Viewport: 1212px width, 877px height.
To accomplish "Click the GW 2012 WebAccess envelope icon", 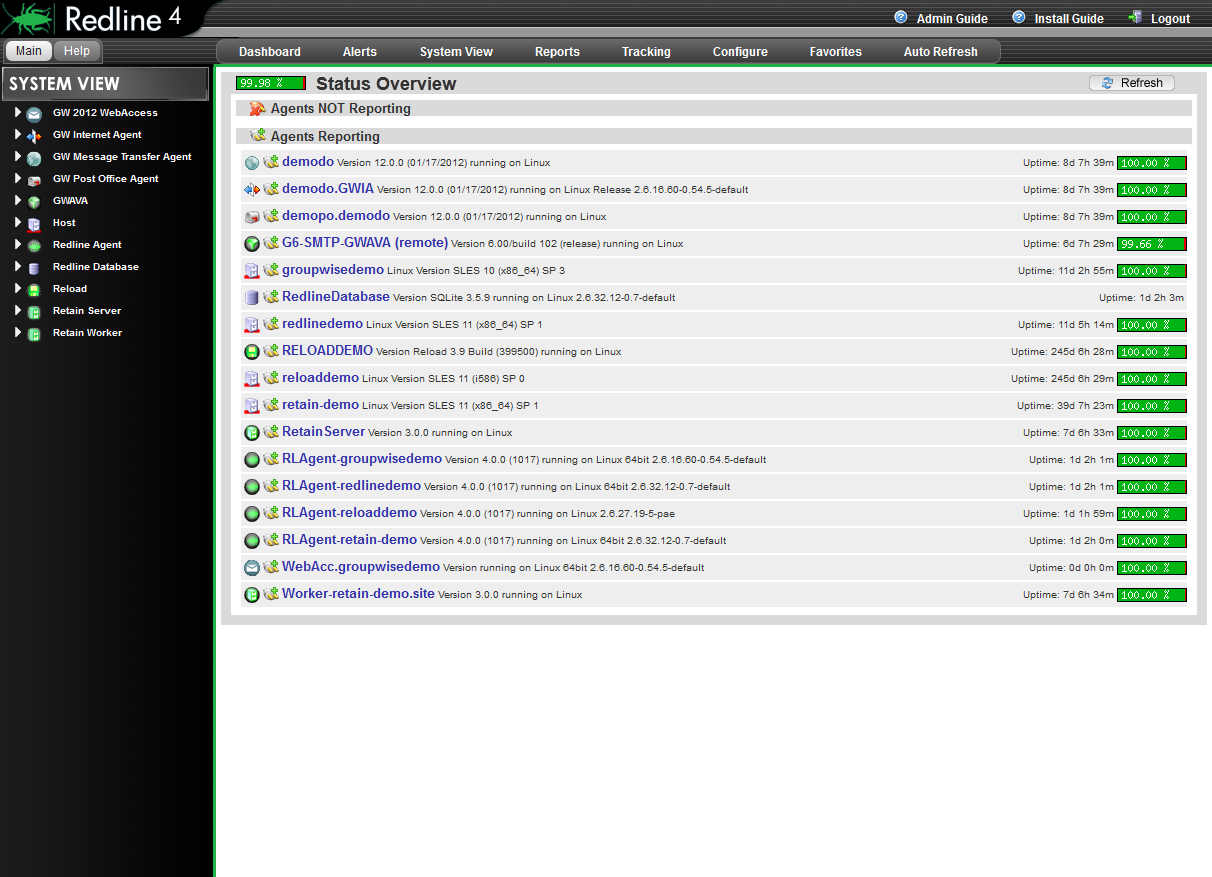I will (x=34, y=113).
